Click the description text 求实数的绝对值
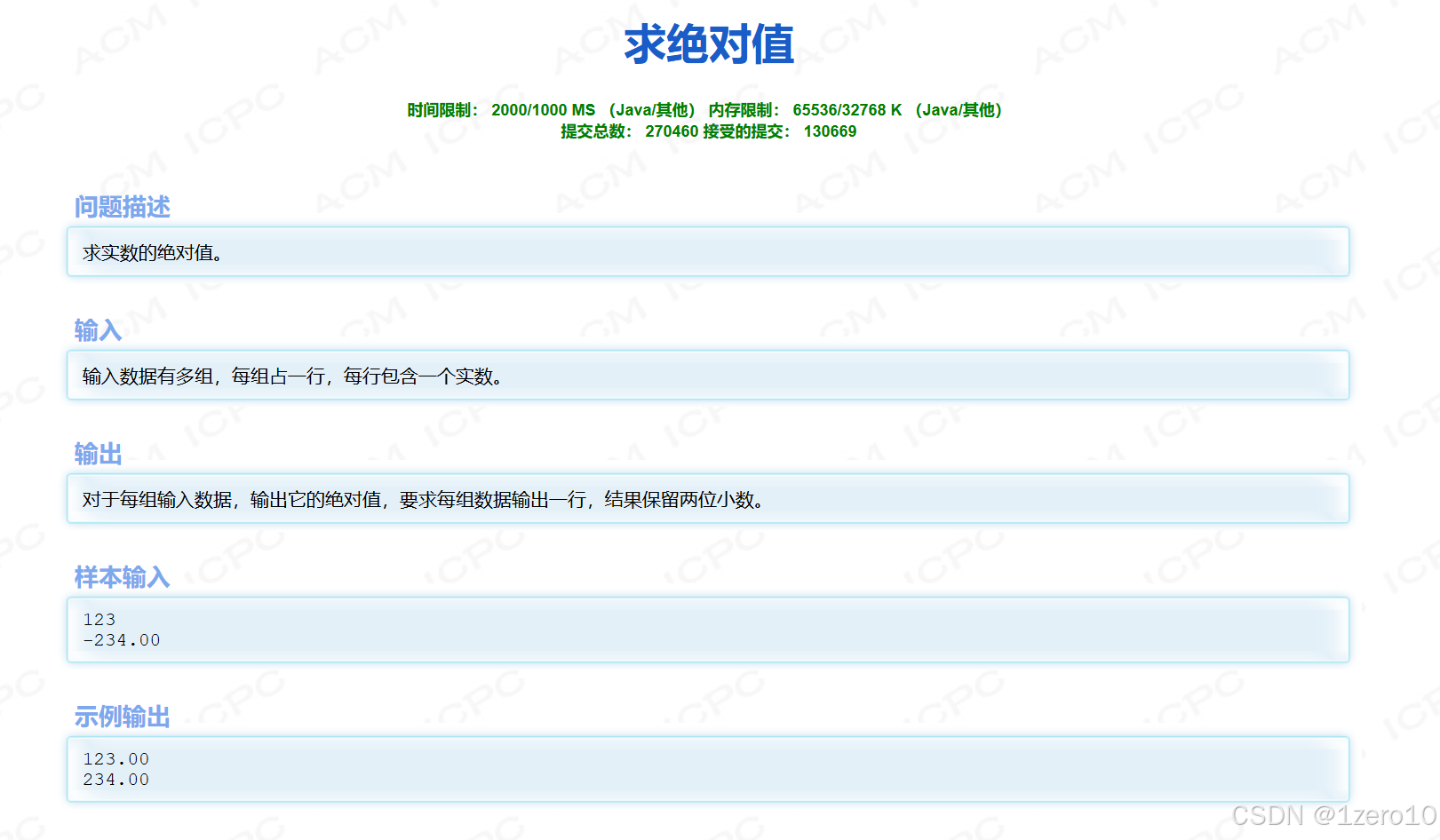Image resolution: width=1440 pixels, height=840 pixels. coord(152,253)
